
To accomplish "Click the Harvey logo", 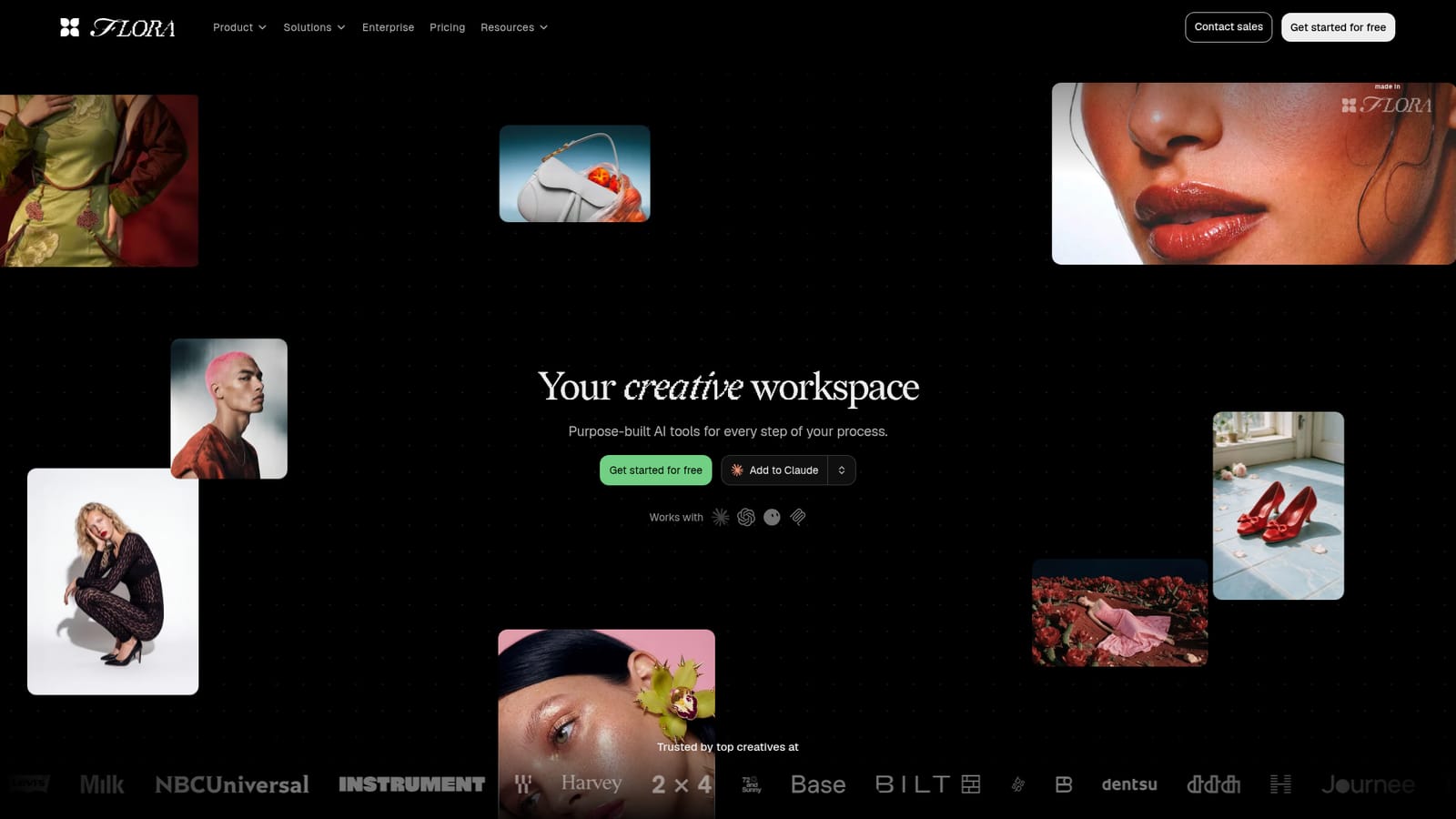I will (x=591, y=783).
